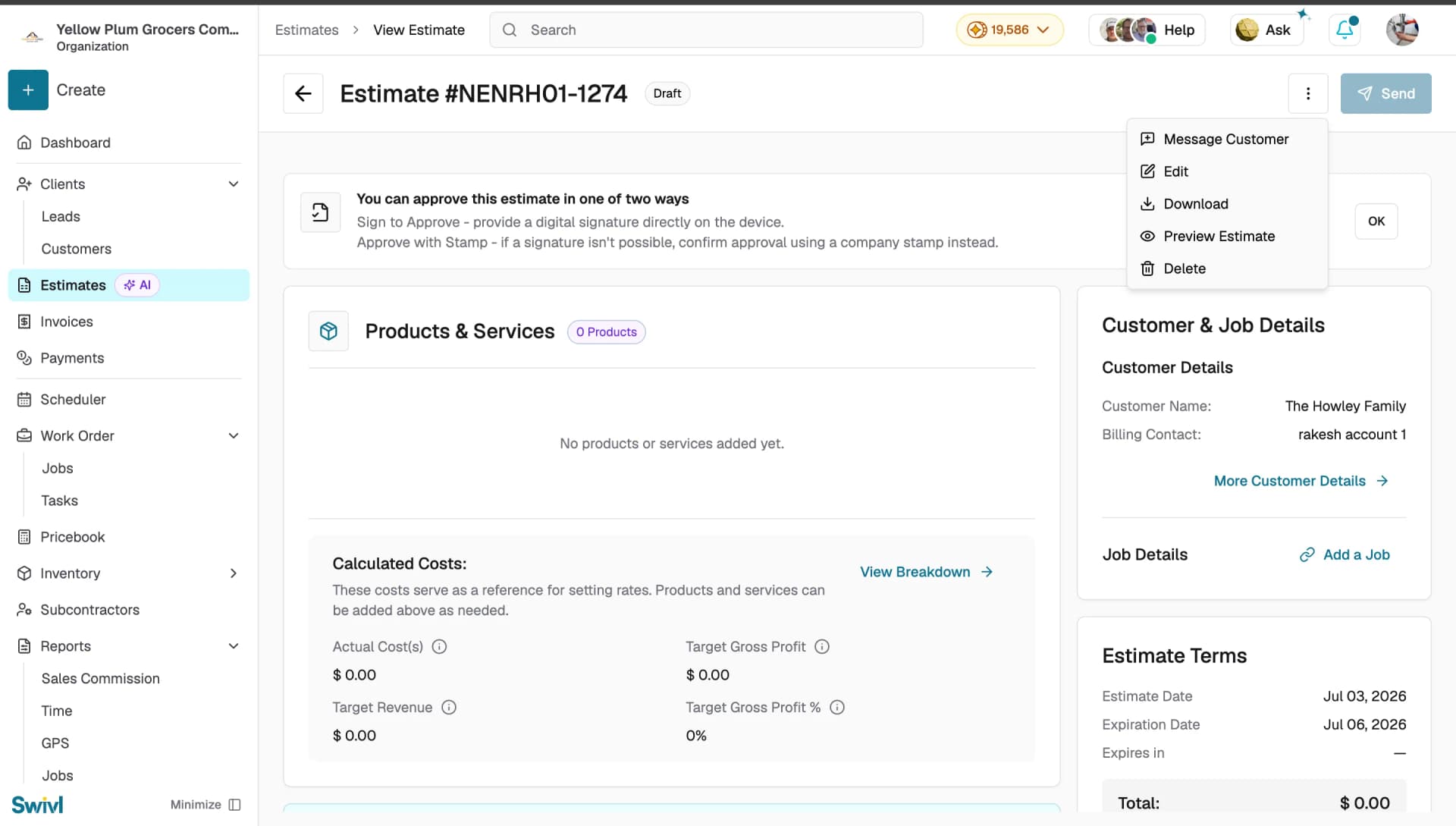Click the Subcontractors sidebar icon
Viewport: 1456px width, 826px height.
coord(24,610)
